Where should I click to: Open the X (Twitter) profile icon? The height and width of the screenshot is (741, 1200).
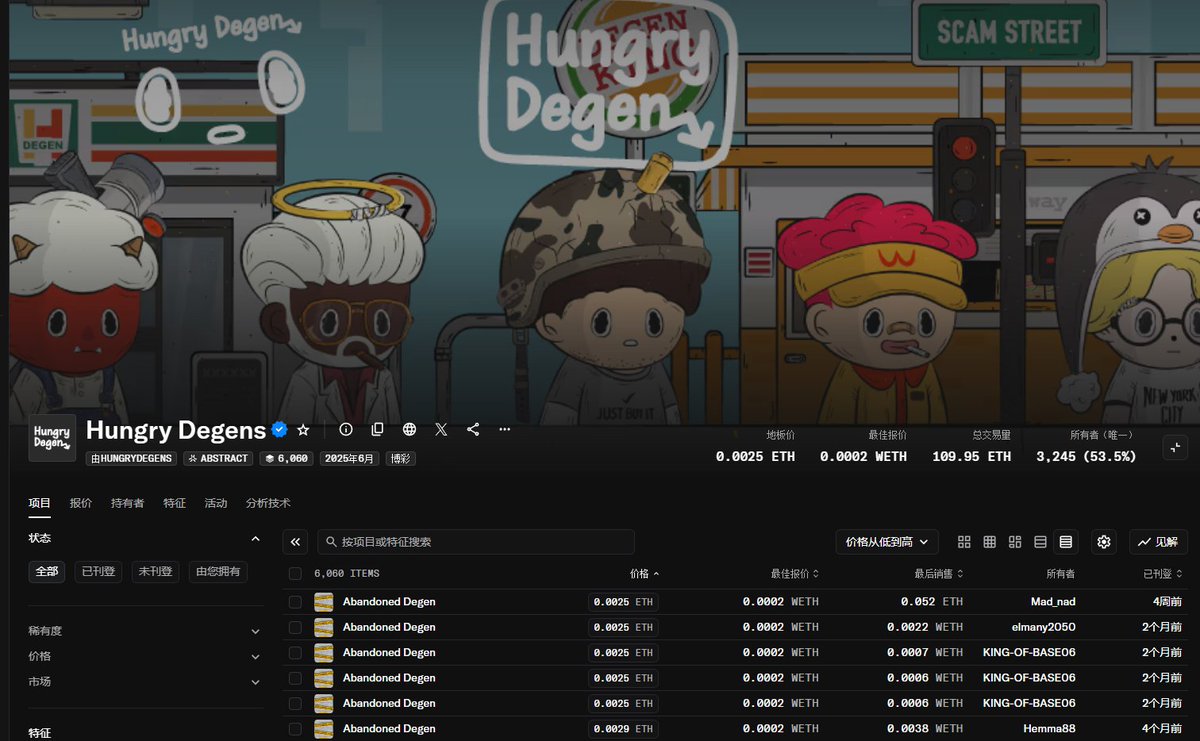pyautogui.click(x=441, y=429)
